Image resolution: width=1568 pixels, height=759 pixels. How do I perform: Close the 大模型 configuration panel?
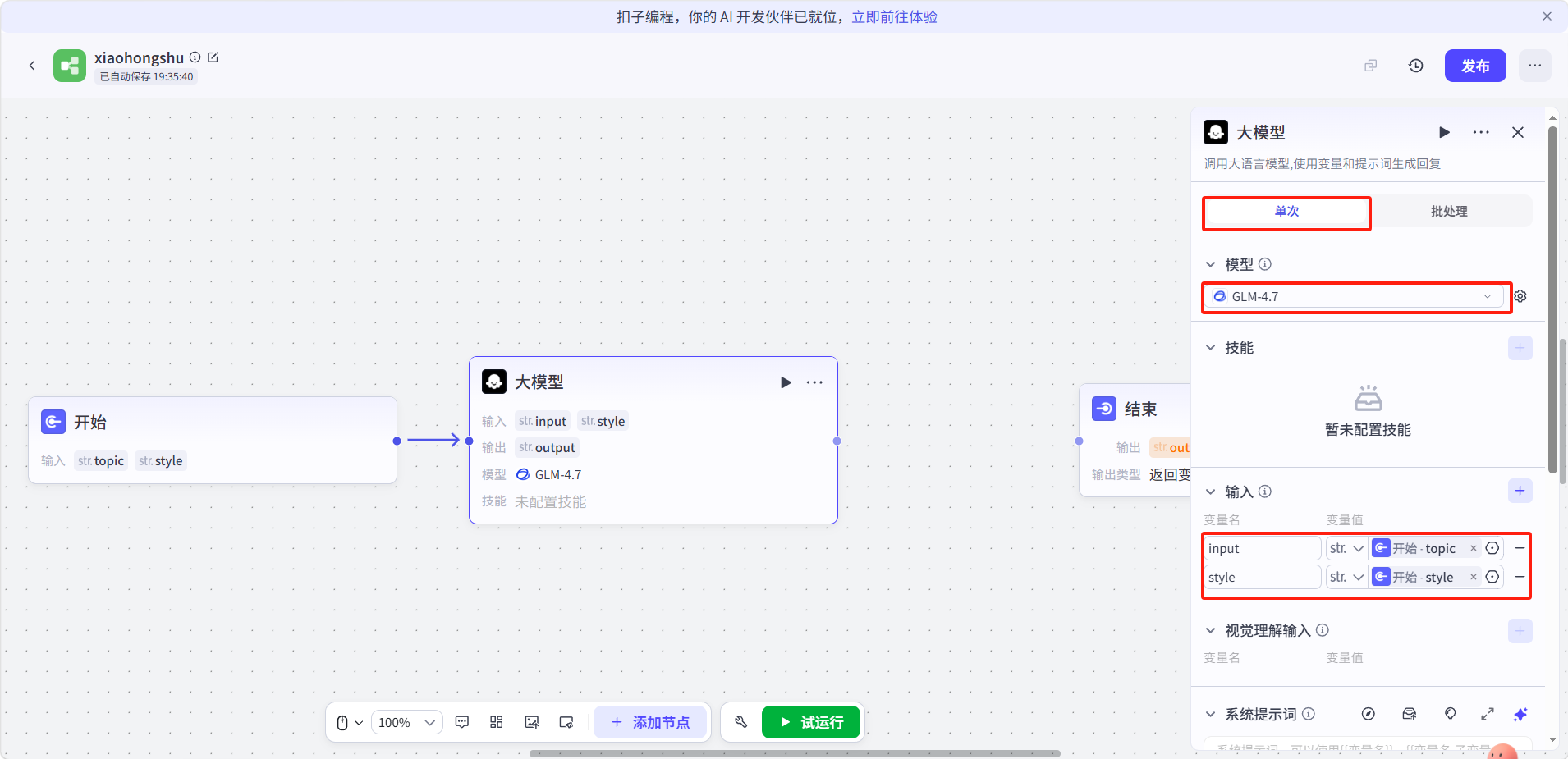point(1518,132)
